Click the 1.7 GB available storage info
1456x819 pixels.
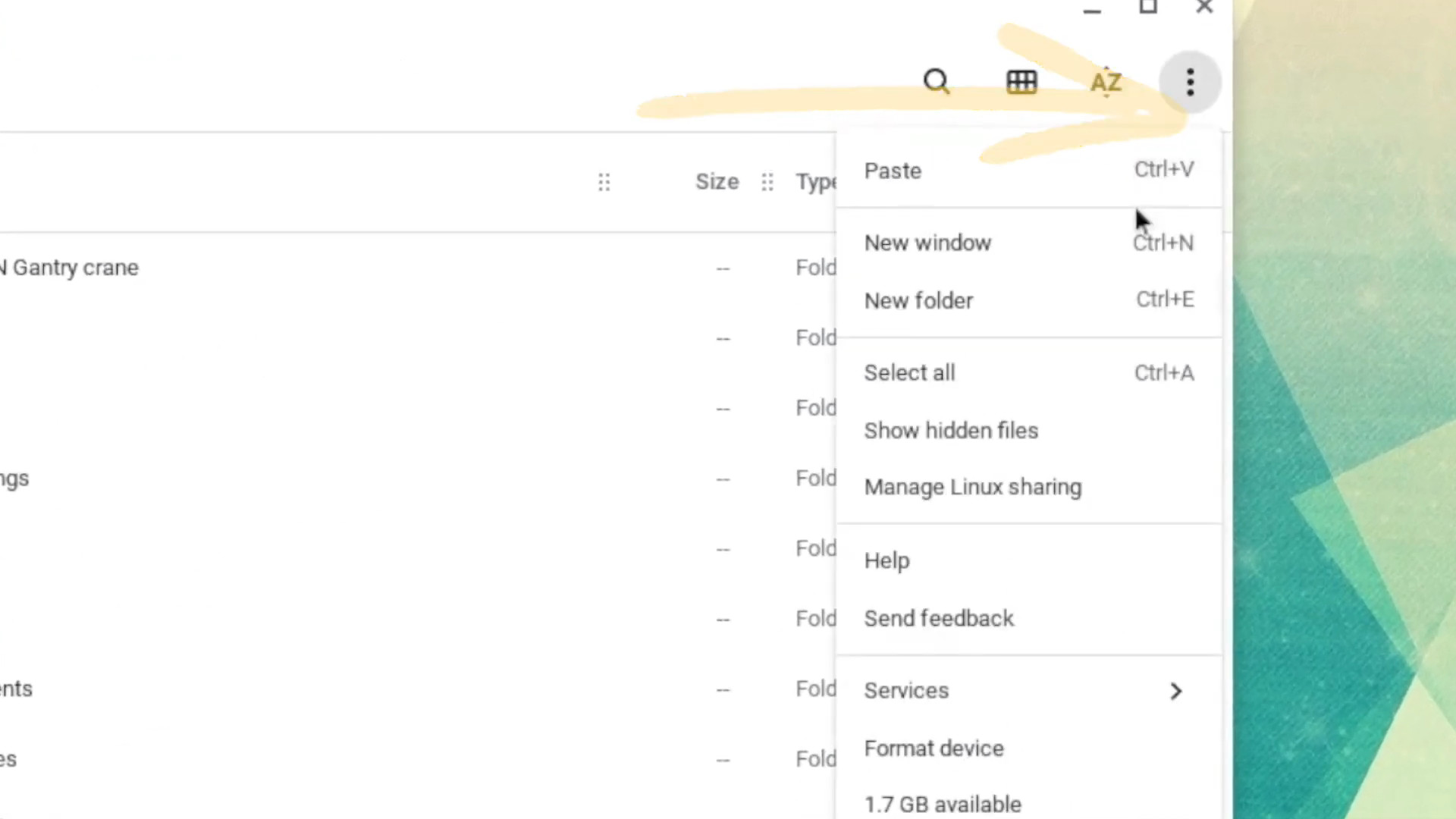click(942, 804)
